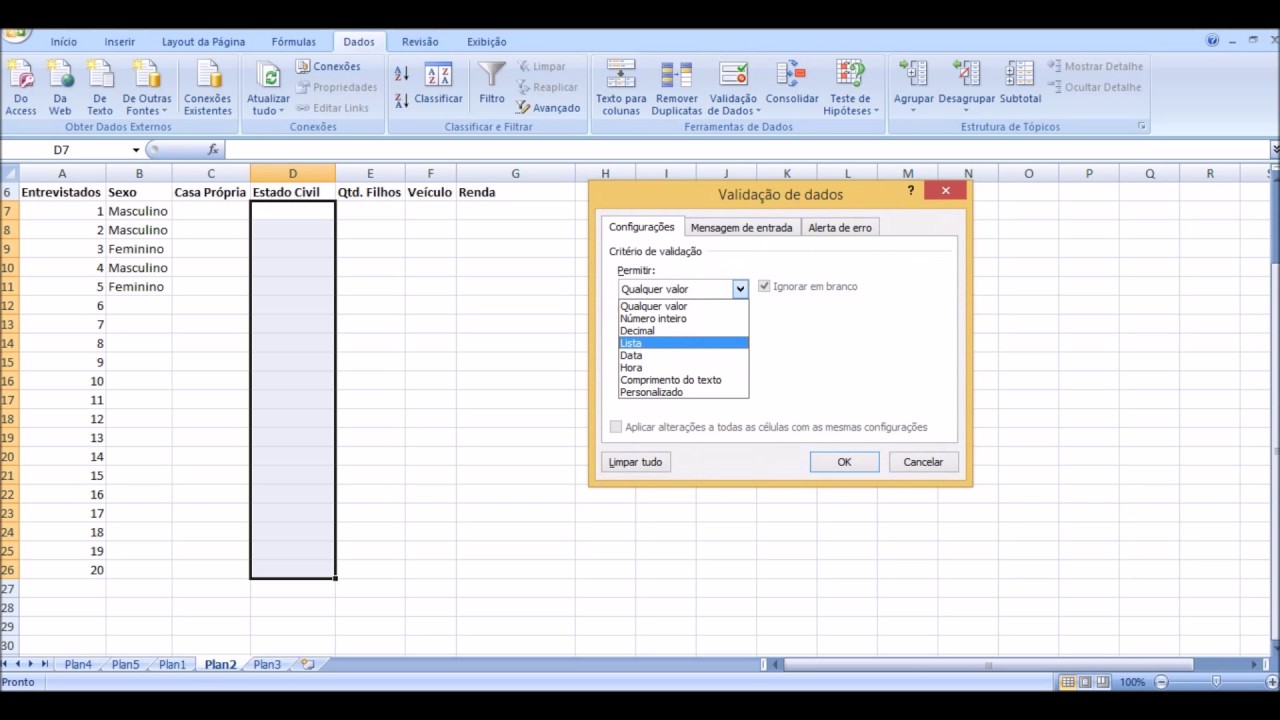
Task: Toggle Aplicar alterações a todas checkbox
Action: coord(616,427)
